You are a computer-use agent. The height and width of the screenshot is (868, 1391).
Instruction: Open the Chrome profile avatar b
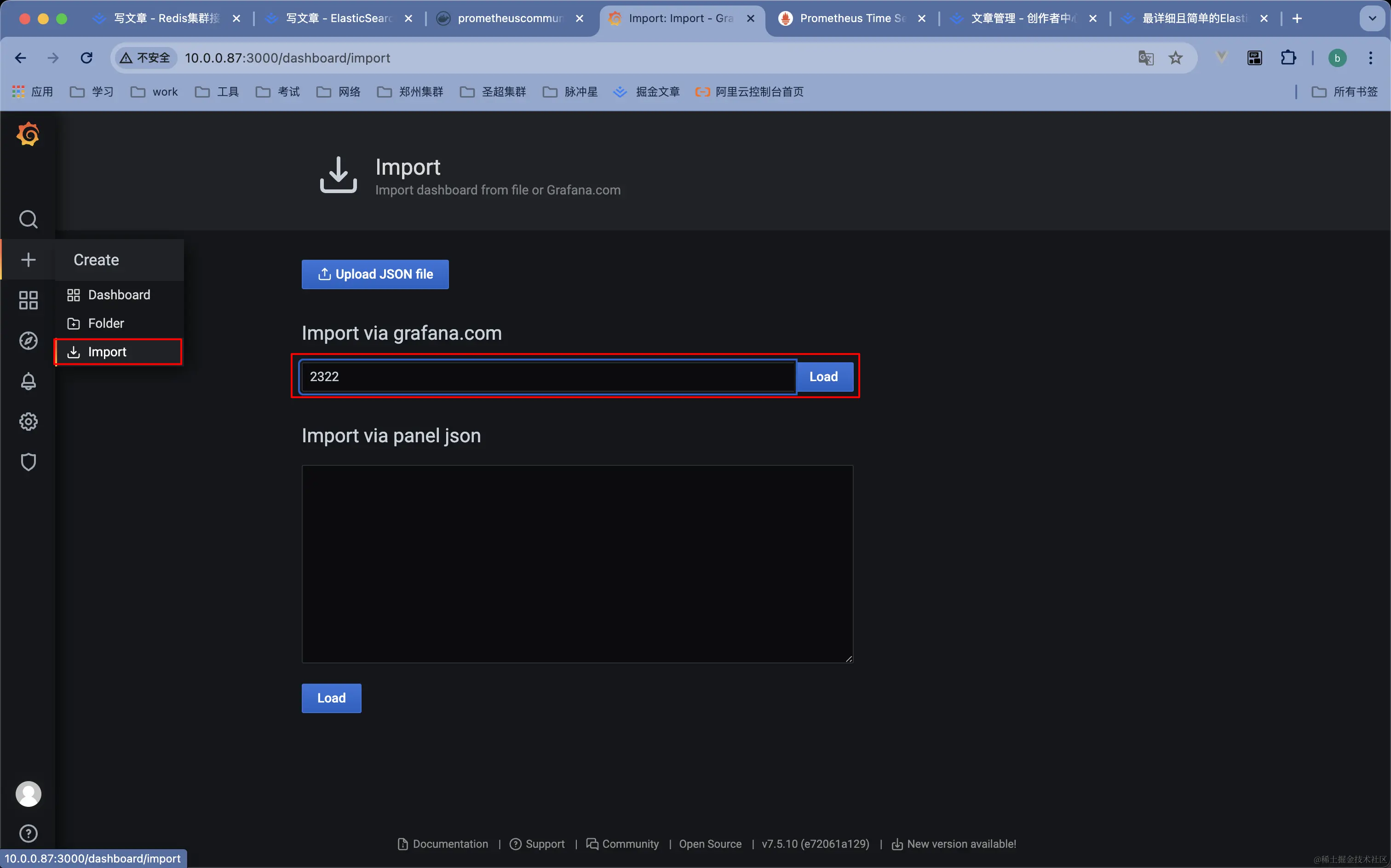click(1337, 58)
